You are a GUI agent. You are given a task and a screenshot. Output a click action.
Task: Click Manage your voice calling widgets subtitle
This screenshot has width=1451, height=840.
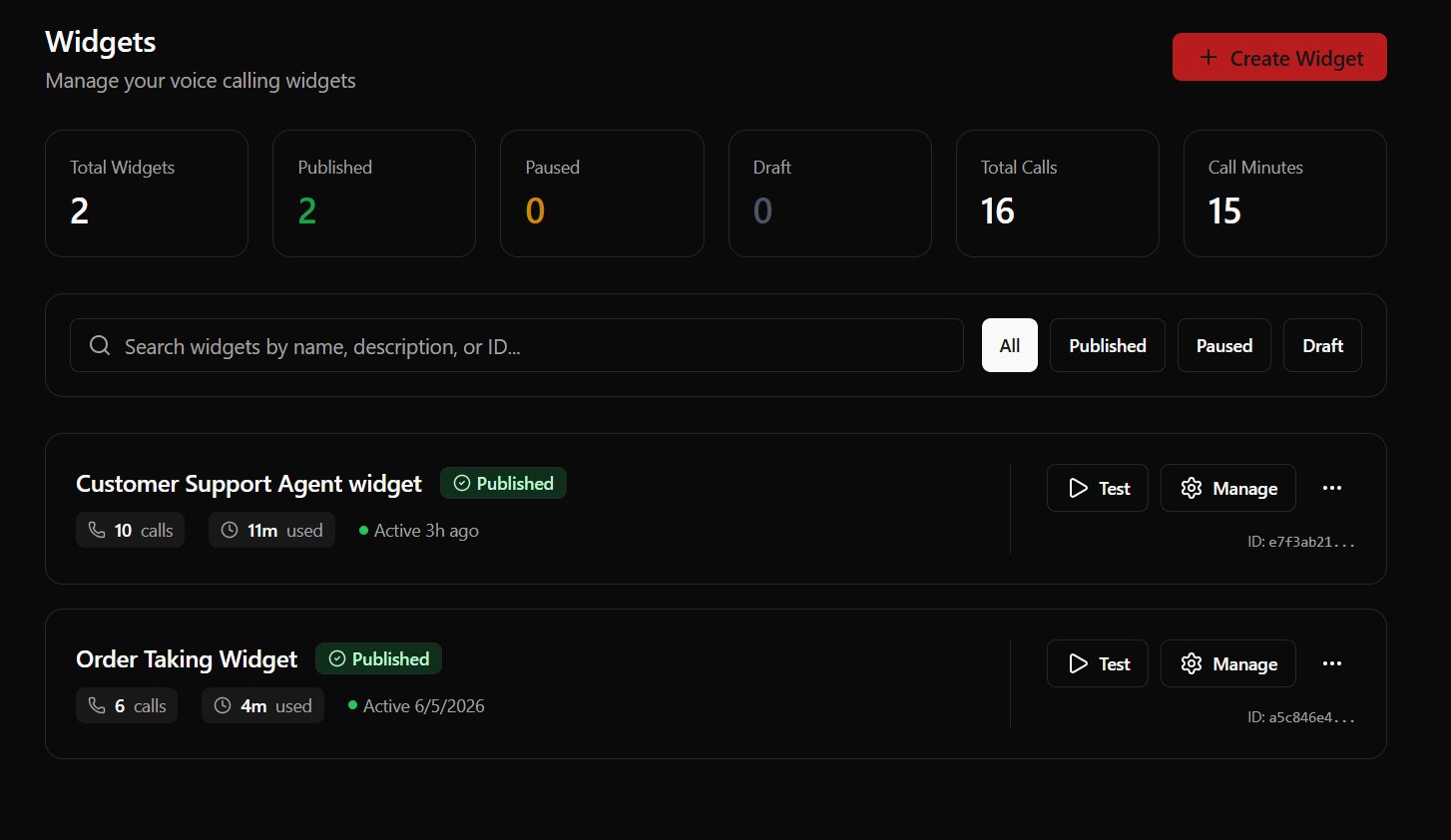201,81
